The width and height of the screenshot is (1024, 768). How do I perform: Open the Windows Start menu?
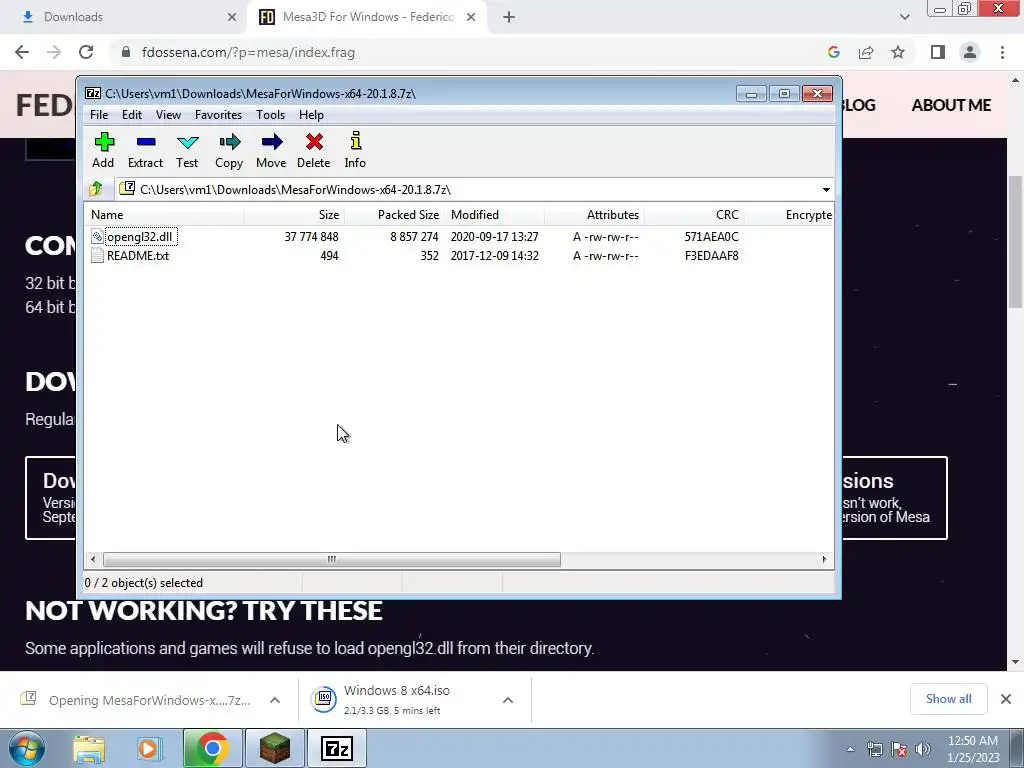point(26,748)
